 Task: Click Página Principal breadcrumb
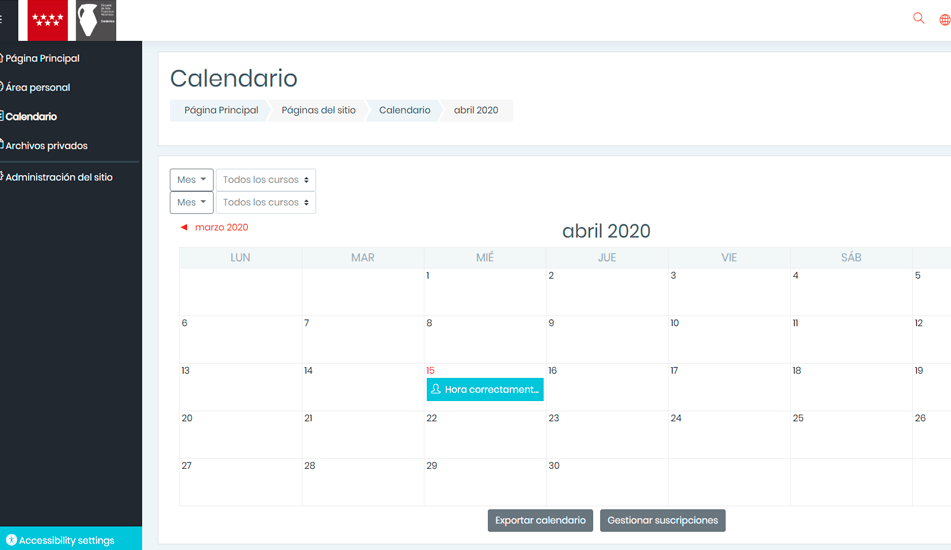(x=221, y=110)
